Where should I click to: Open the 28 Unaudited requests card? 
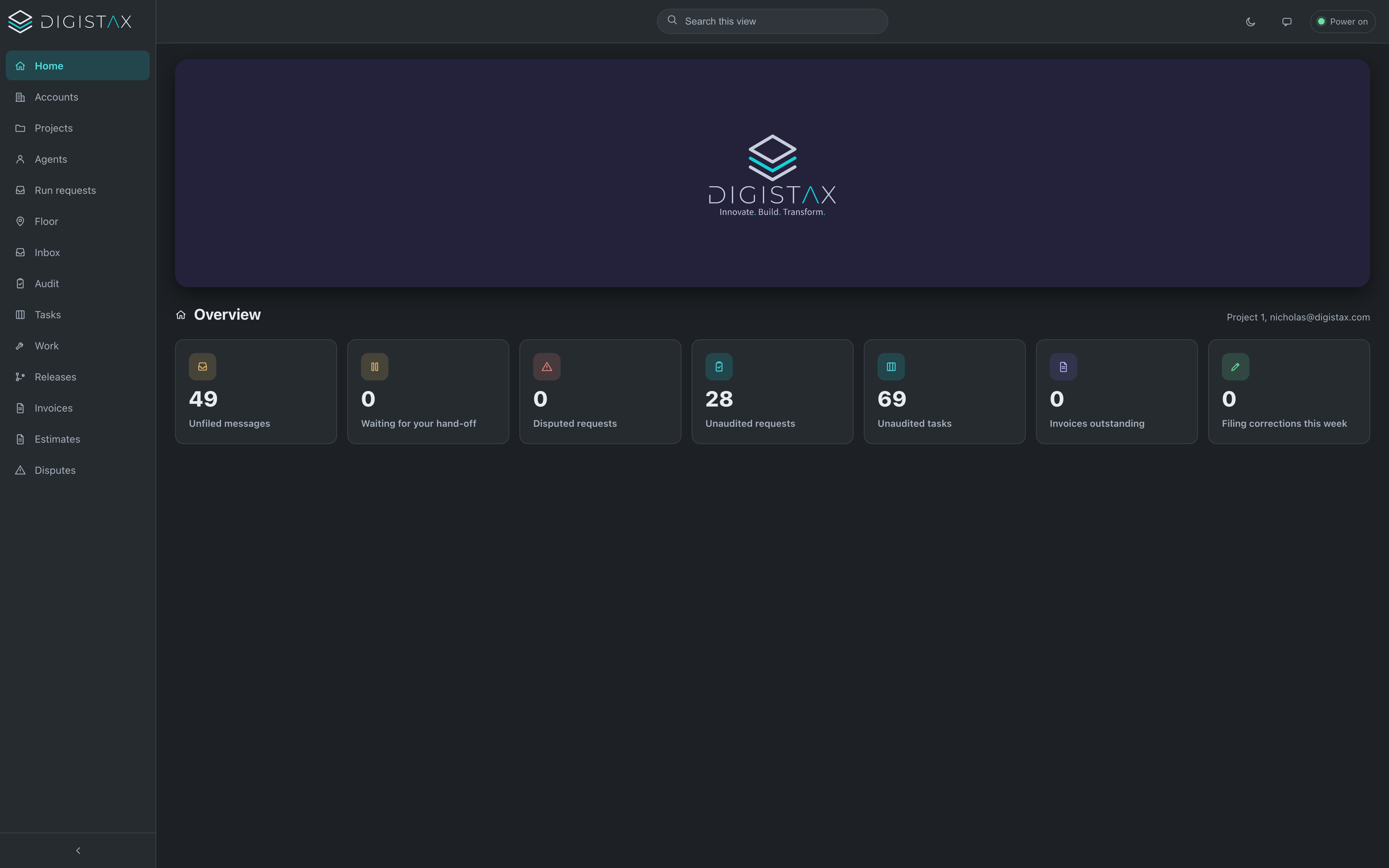[x=773, y=392]
